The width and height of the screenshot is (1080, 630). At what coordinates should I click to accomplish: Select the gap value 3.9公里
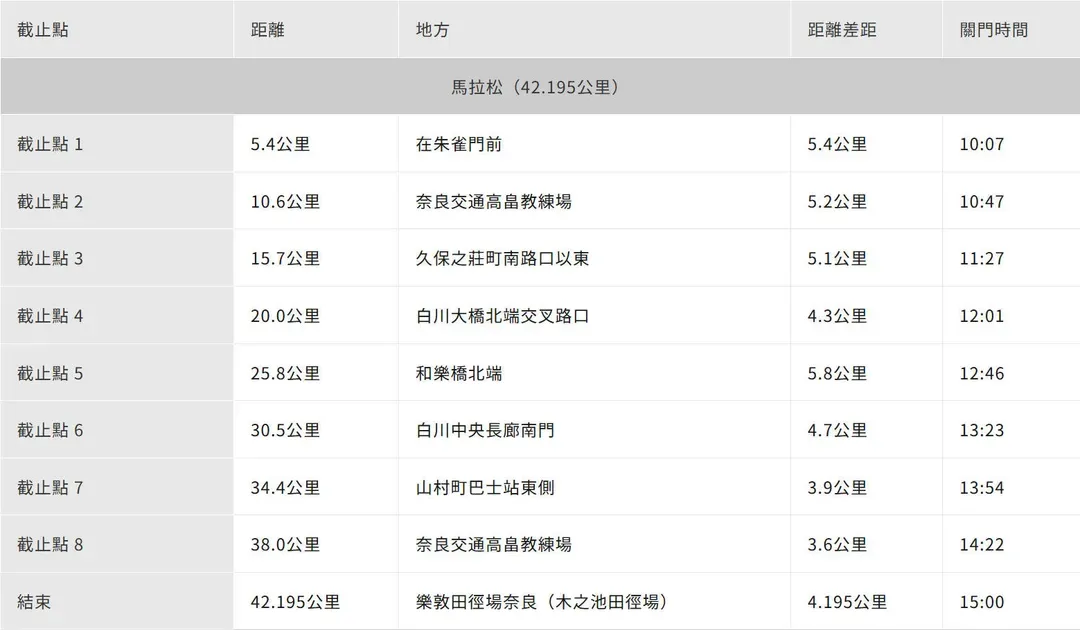click(x=837, y=487)
